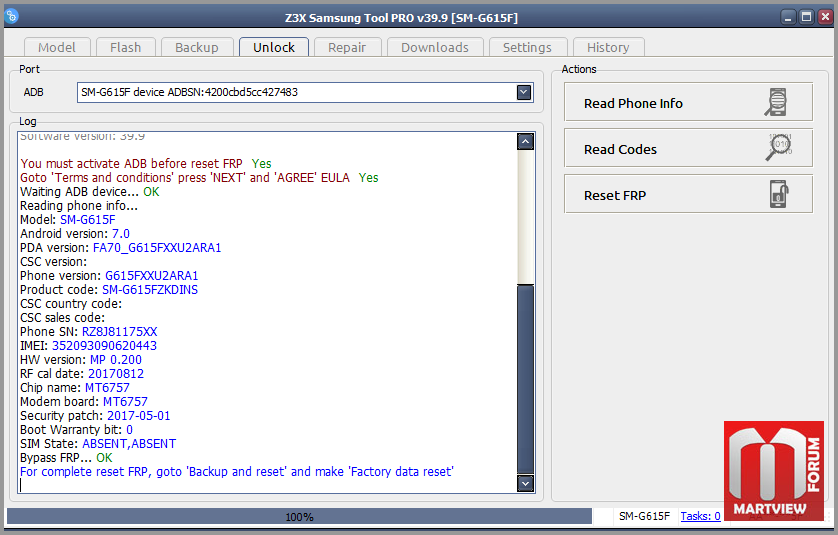Click the 100% progress bar

(x=299, y=516)
